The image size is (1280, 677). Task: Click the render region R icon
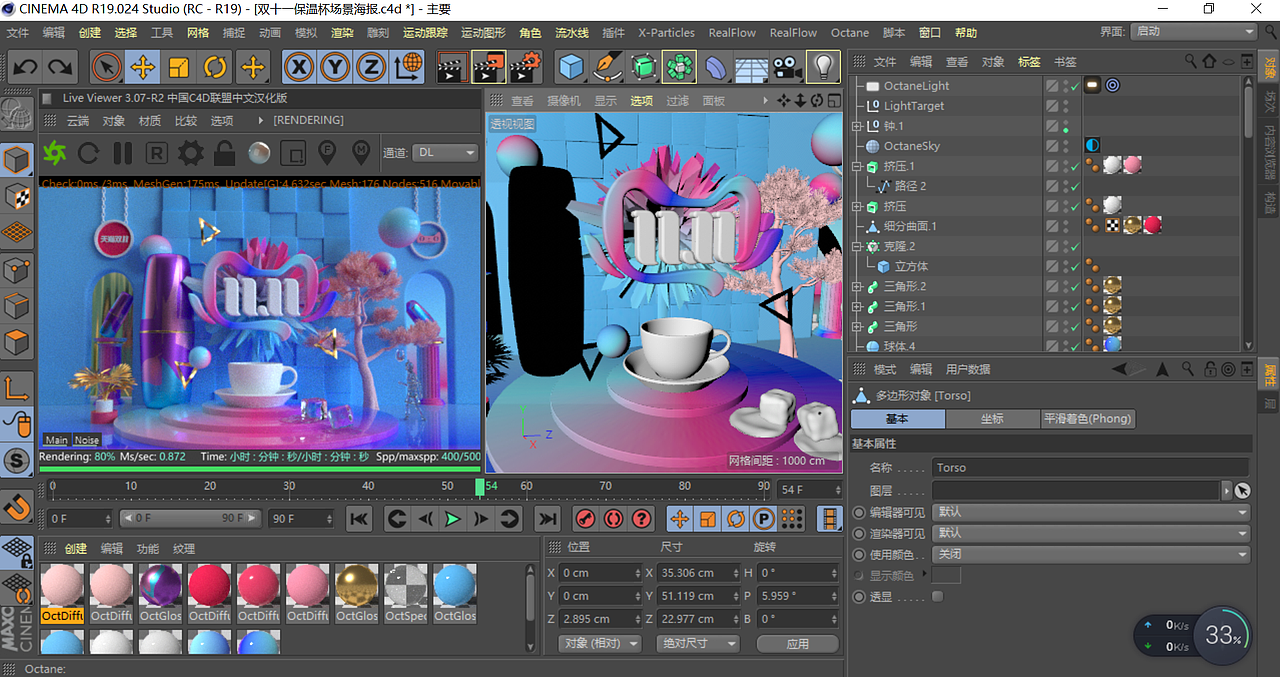[x=157, y=153]
